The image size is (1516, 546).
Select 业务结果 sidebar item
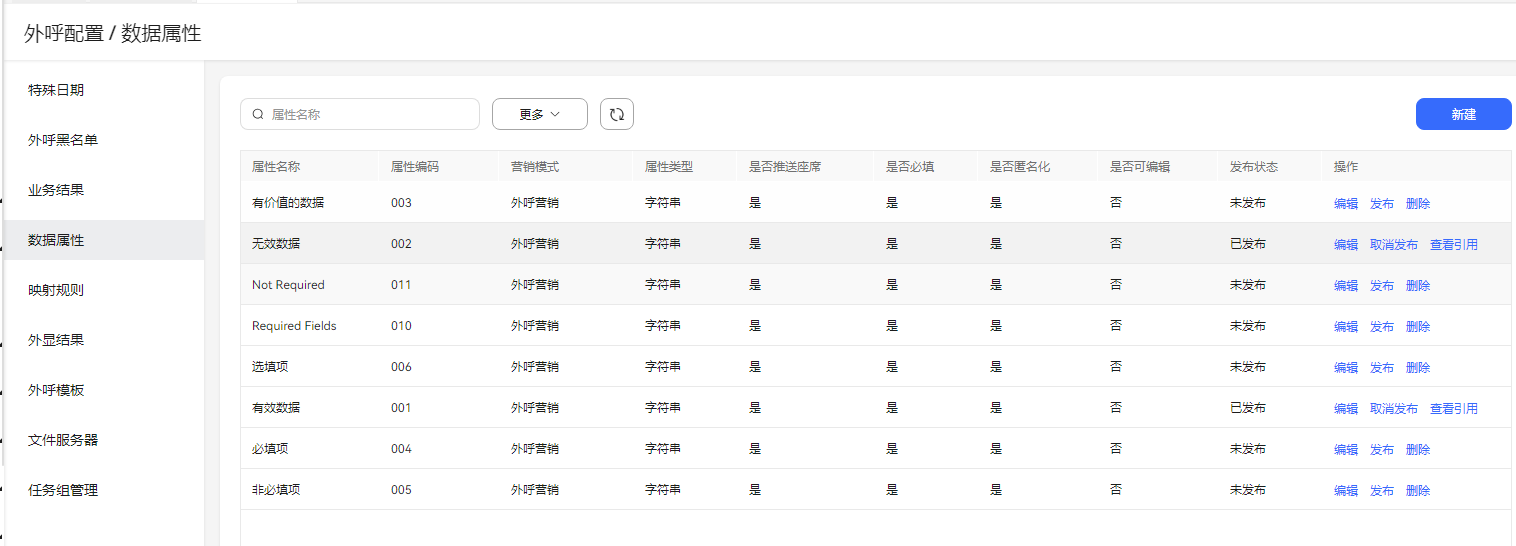point(104,190)
